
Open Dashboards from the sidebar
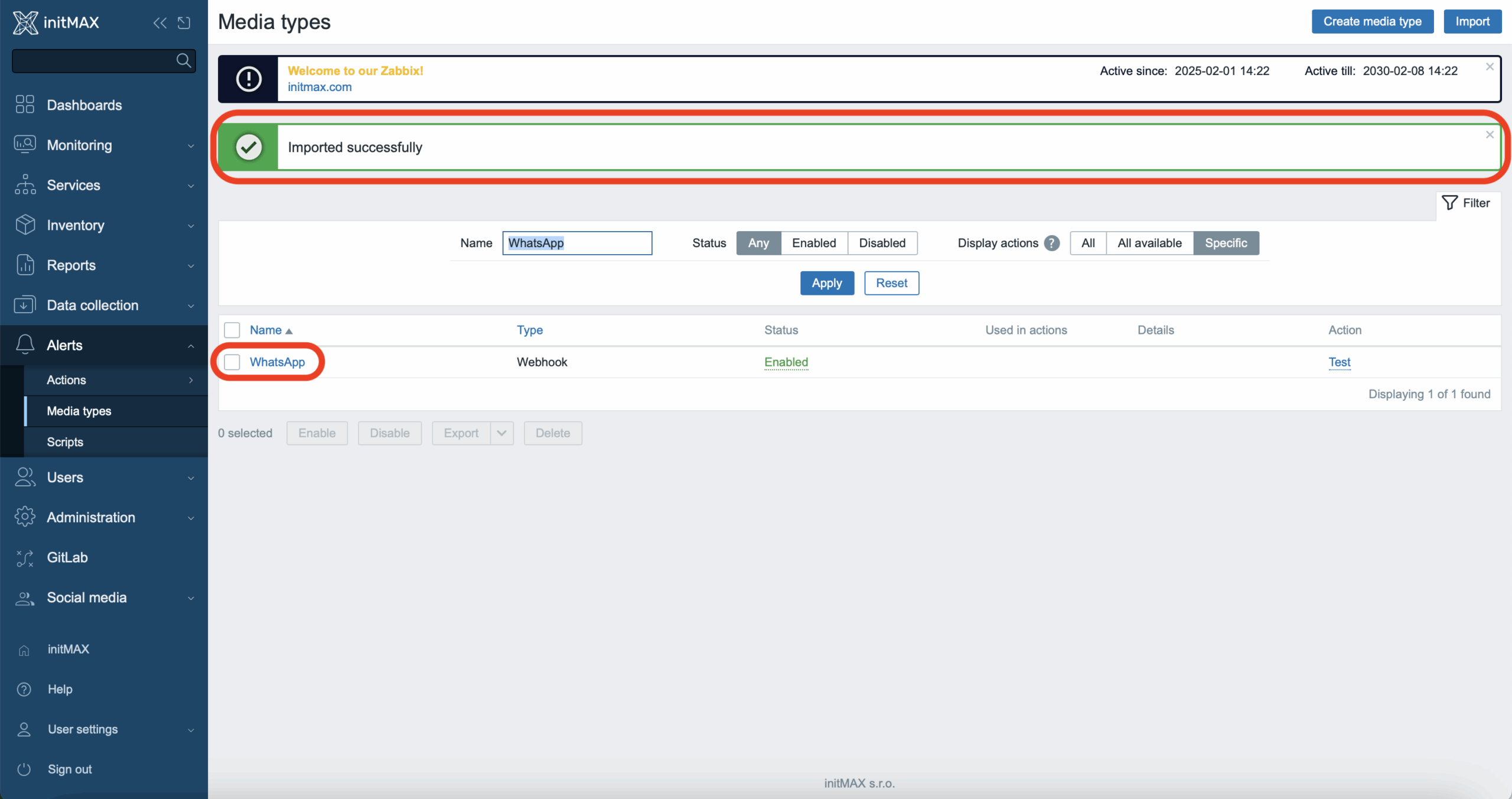84,105
